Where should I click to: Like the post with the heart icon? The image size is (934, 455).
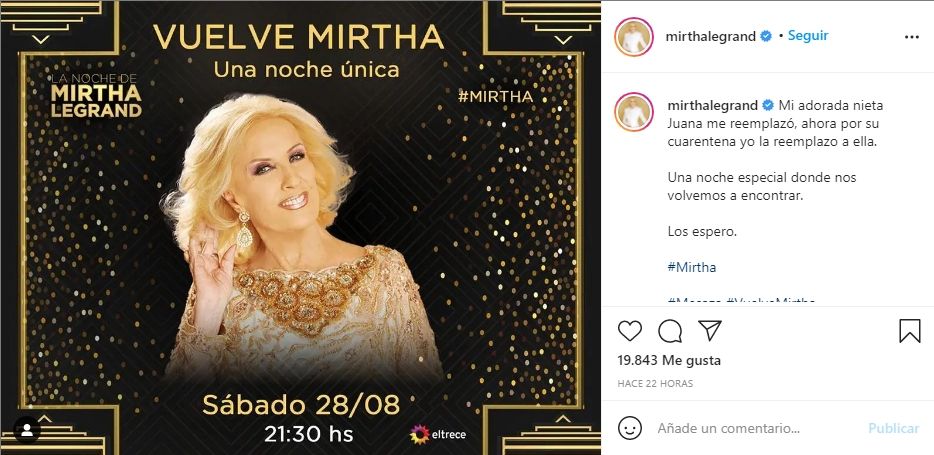point(630,331)
